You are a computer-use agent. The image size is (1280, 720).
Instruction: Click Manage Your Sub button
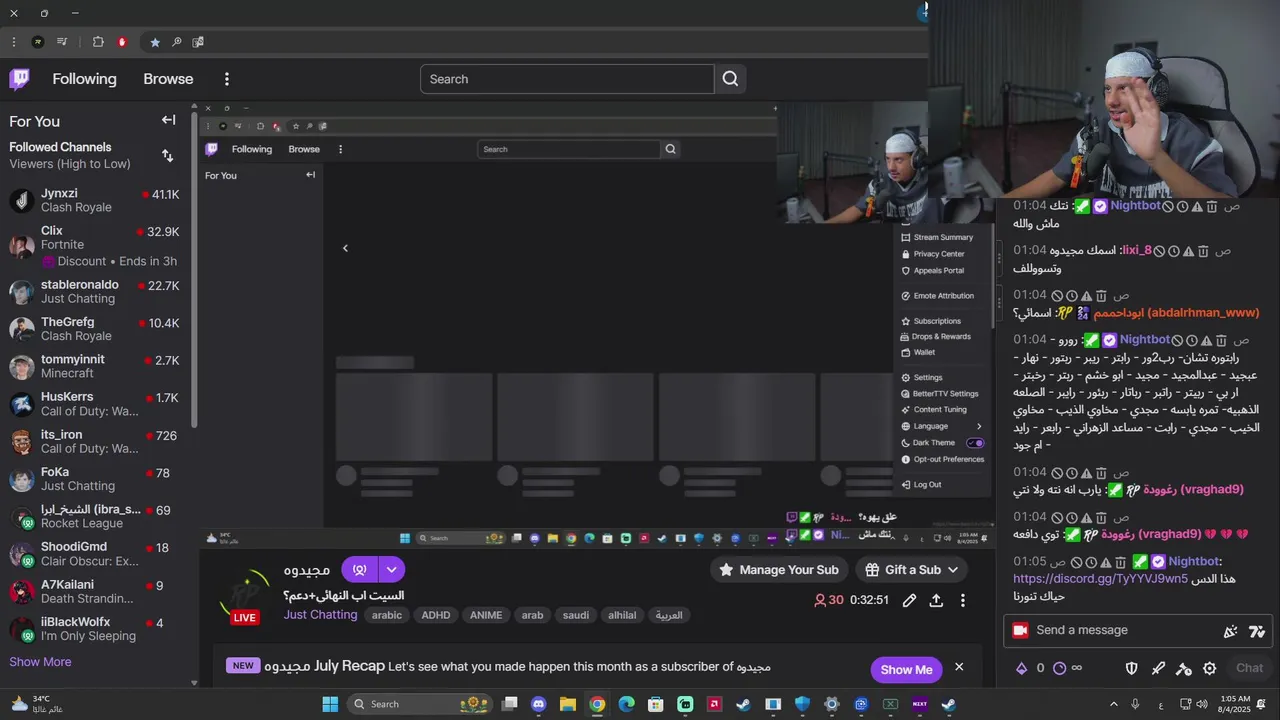click(x=778, y=569)
